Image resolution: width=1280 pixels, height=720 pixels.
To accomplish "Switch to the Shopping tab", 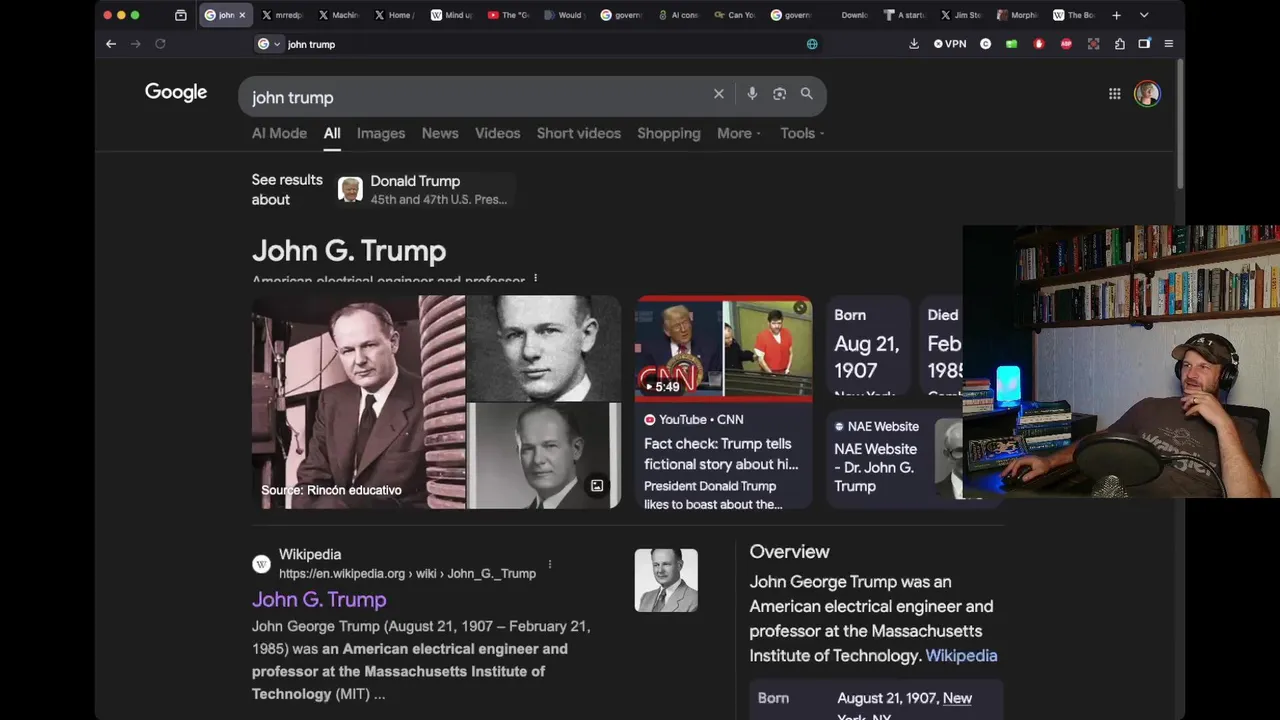I will tap(669, 133).
